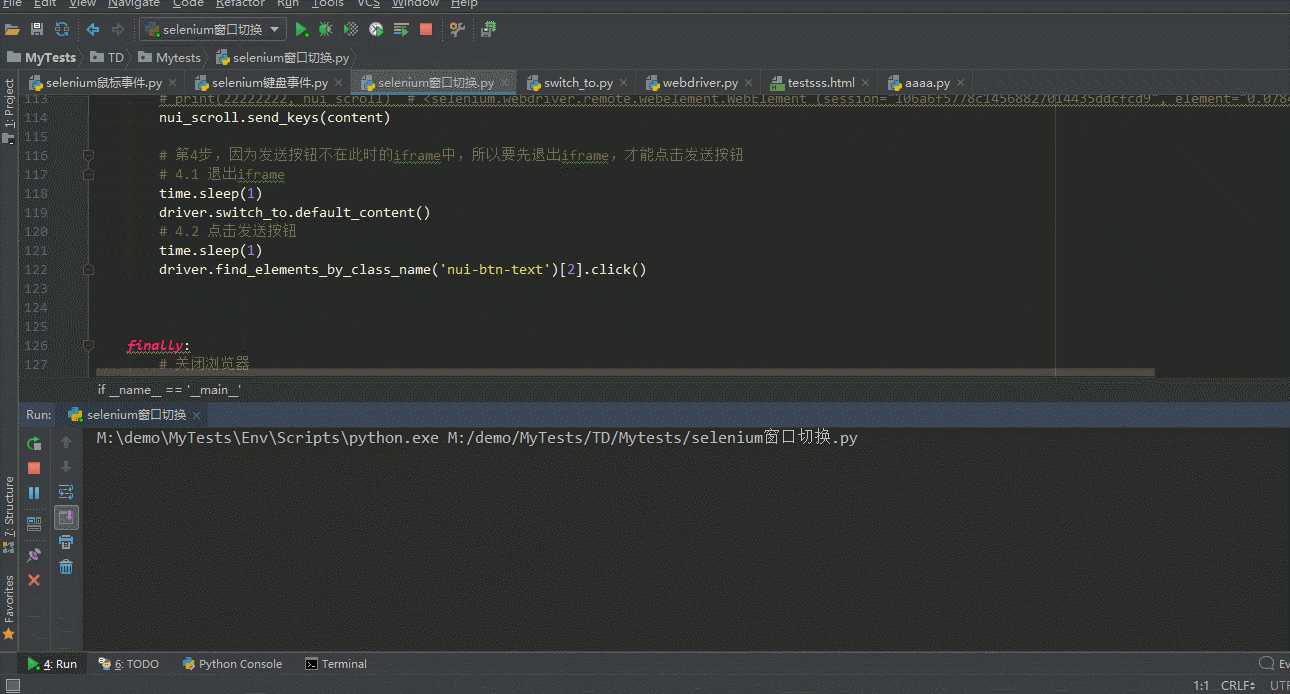Navigate Back with the blue arrow

(x=93, y=30)
